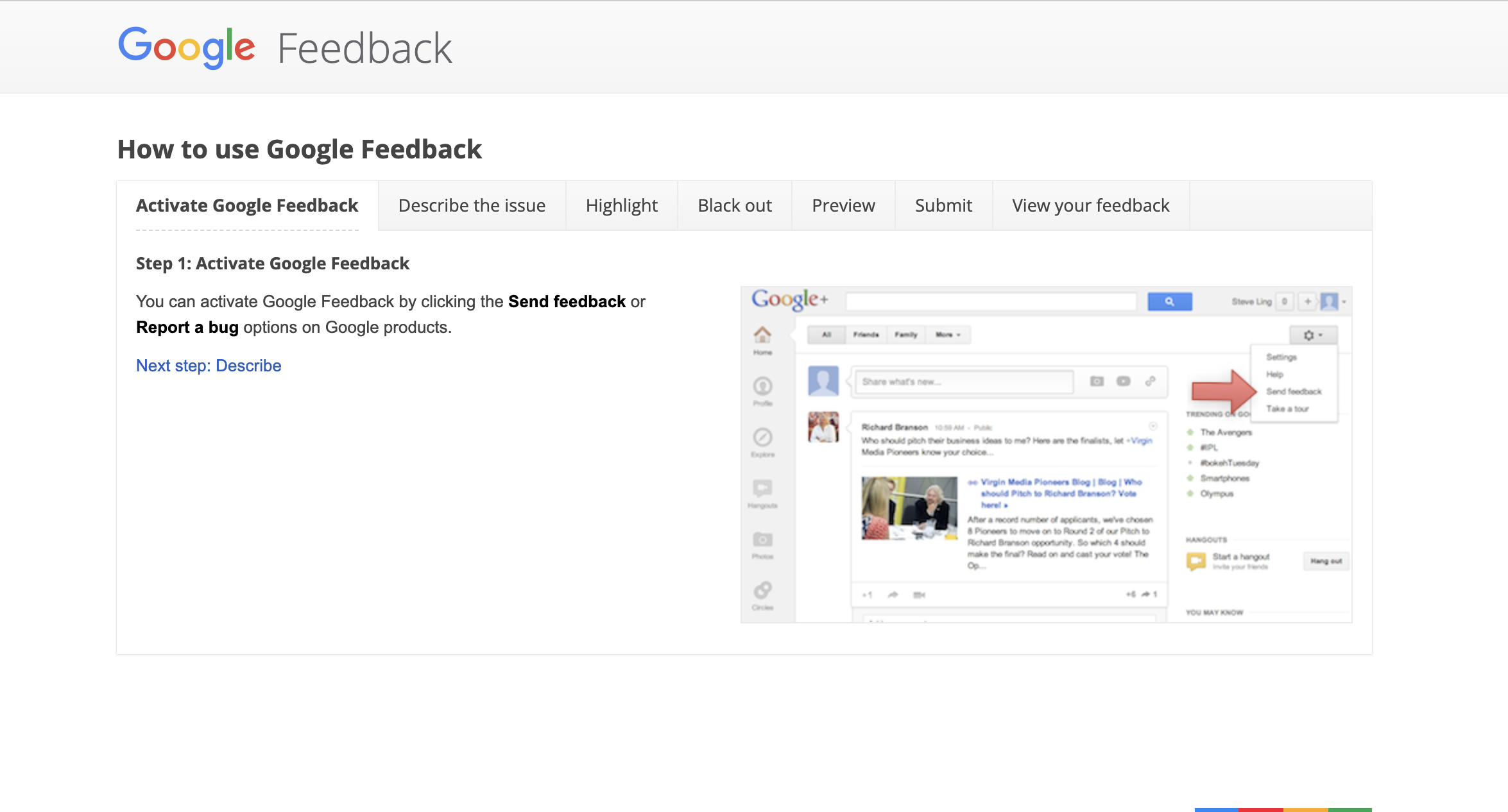Viewport: 1508px width, 812px height.
Task: Click the multicolor bar at page bottom
Action: click(x=1283, y=809)
